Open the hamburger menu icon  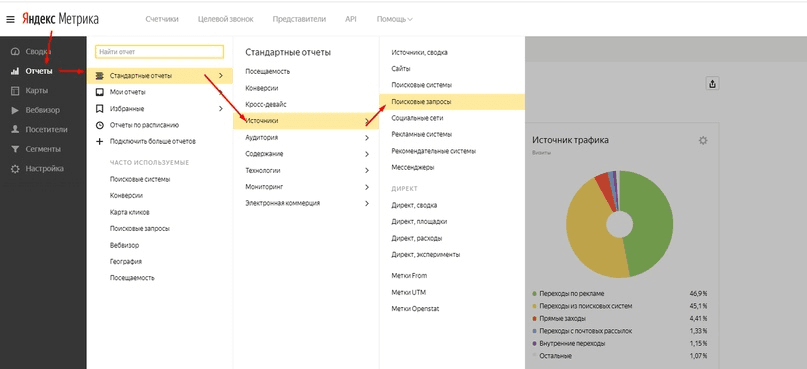coord(10,20)
